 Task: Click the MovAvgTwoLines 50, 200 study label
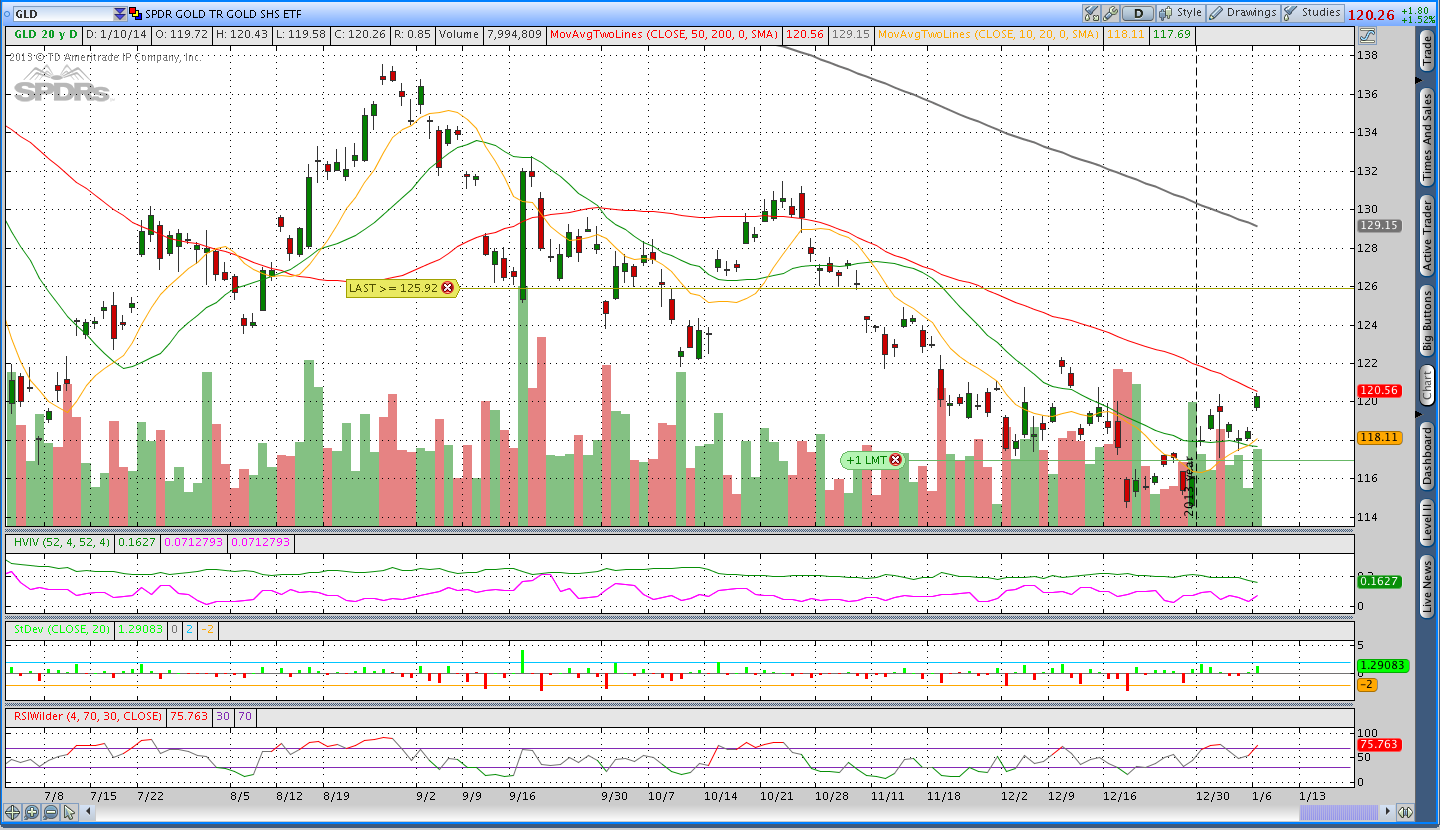(664, 34)
